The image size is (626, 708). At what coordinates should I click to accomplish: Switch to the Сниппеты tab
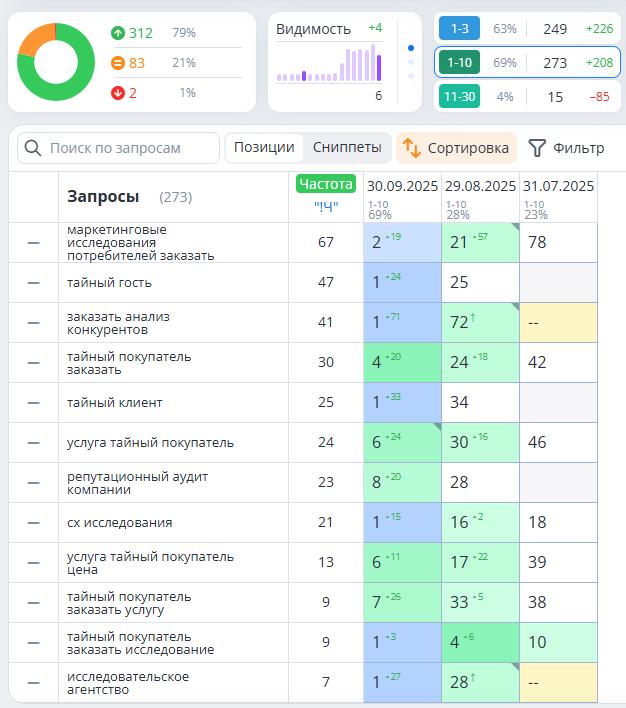coord(346,148)
